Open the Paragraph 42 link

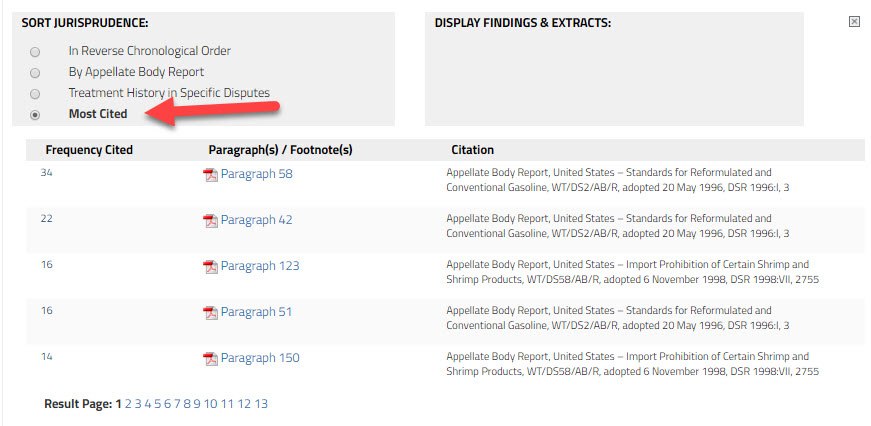(x=257, y=220)
